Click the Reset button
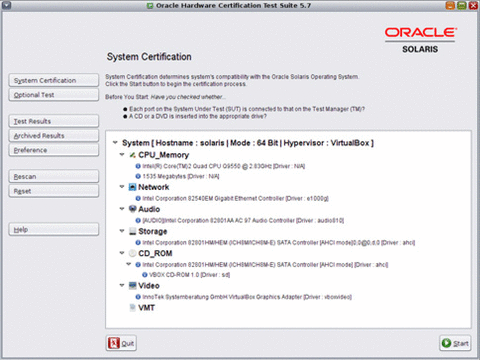 (x=54, y=191)
